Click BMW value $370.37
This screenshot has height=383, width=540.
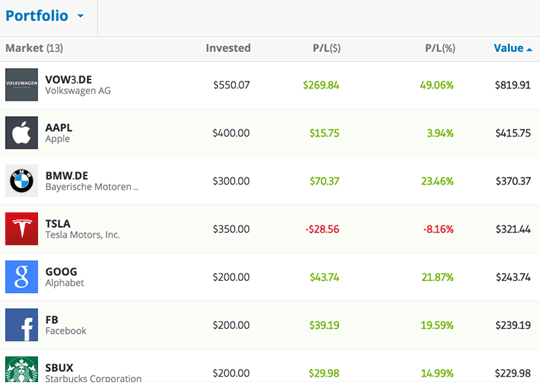[513, 181]
